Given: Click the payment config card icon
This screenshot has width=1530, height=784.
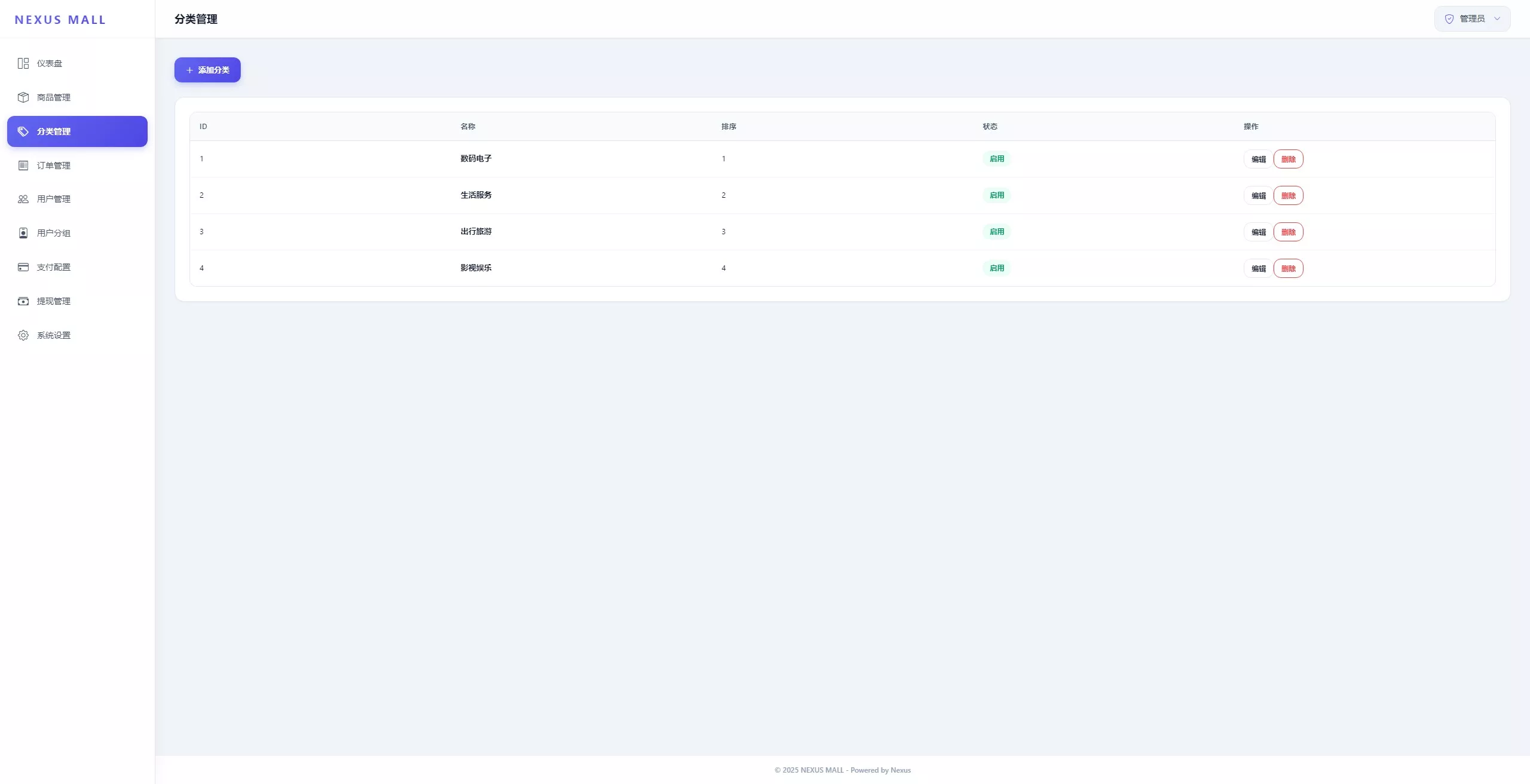Looking at the screenshot, I should pos(23,267).
